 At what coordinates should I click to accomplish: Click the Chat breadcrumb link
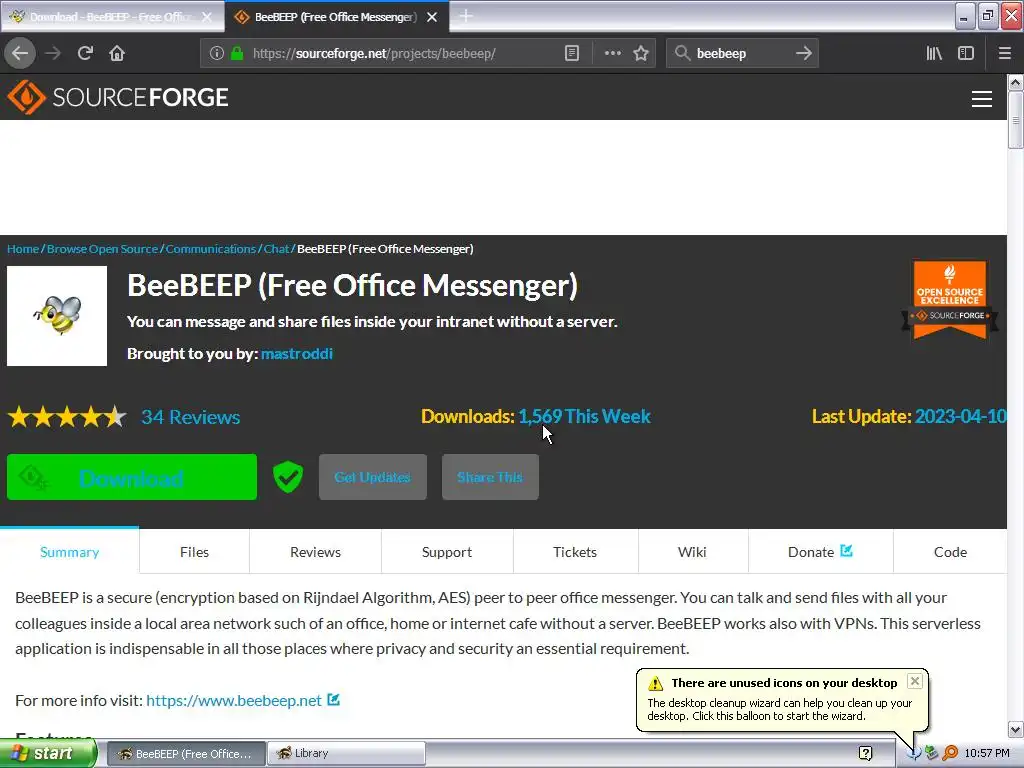click(276, 249)
